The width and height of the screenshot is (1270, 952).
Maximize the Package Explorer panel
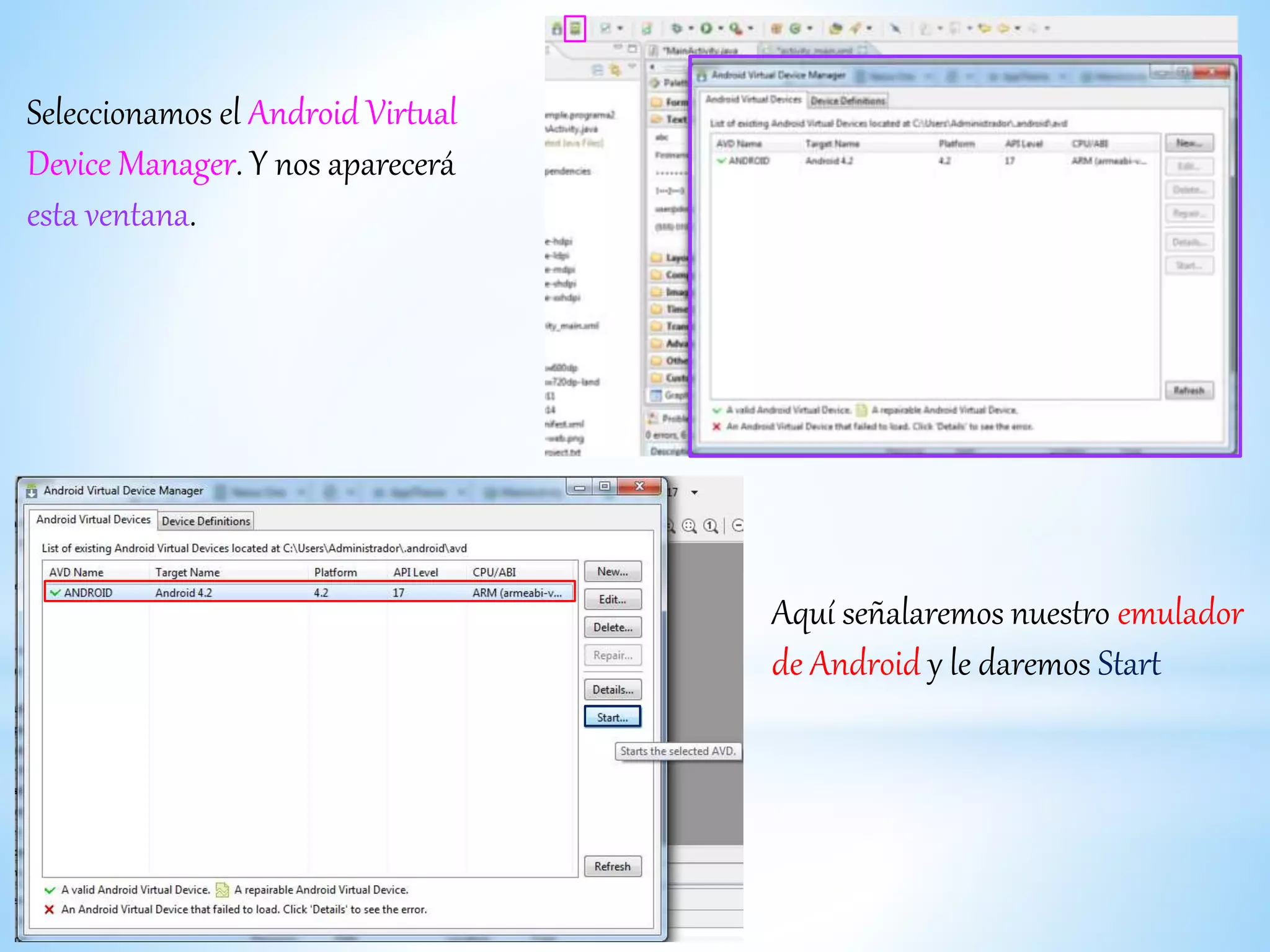click(632, 48)
